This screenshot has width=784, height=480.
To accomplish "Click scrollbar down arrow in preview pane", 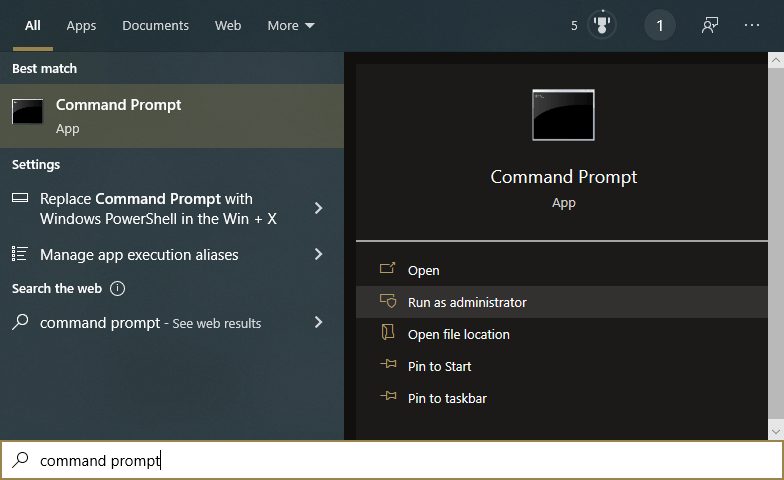I will coord(776,432).
